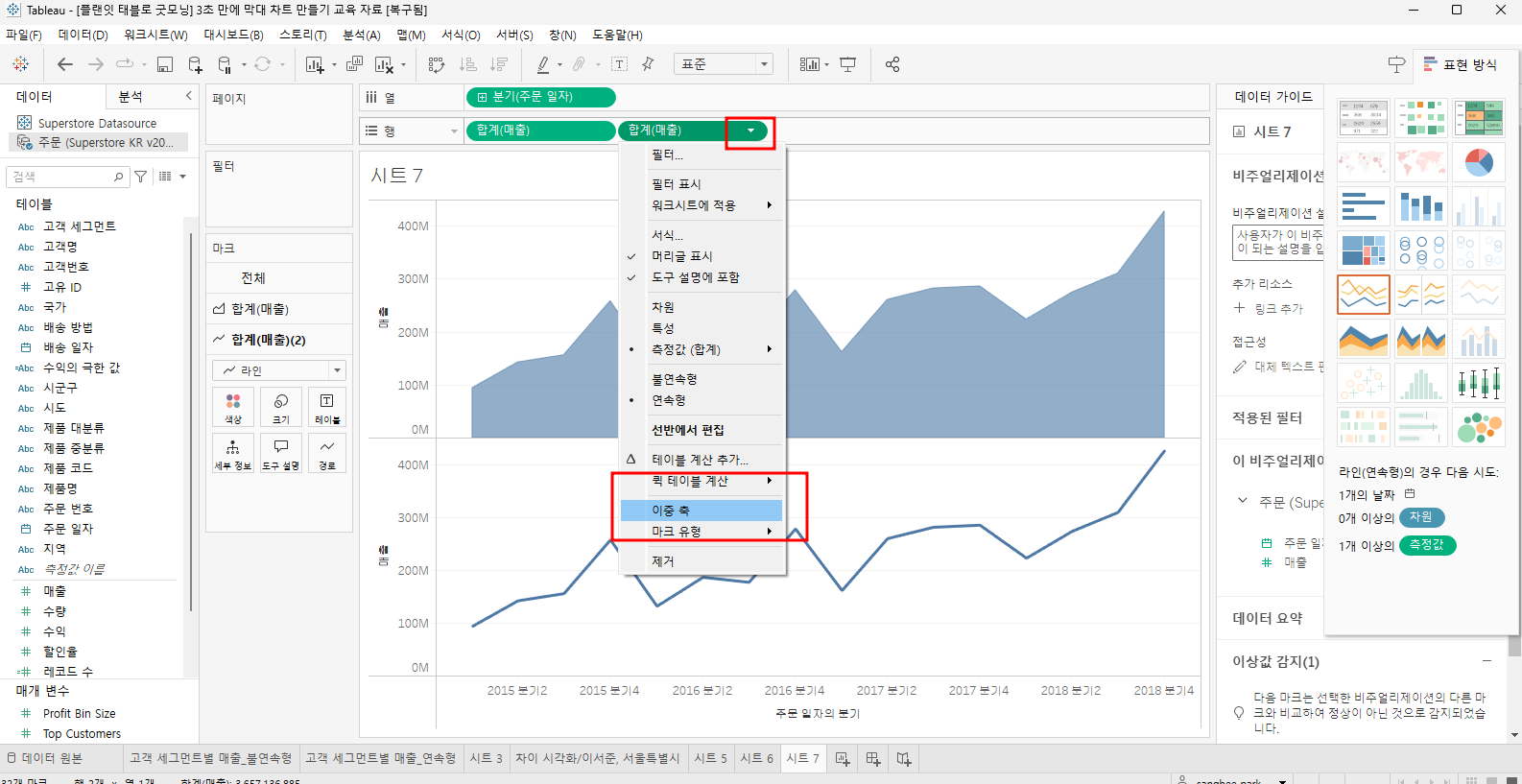Expand the Mark Type submenu
Viewport: 1522px width, 784px height.
click(x=702, y=532)
